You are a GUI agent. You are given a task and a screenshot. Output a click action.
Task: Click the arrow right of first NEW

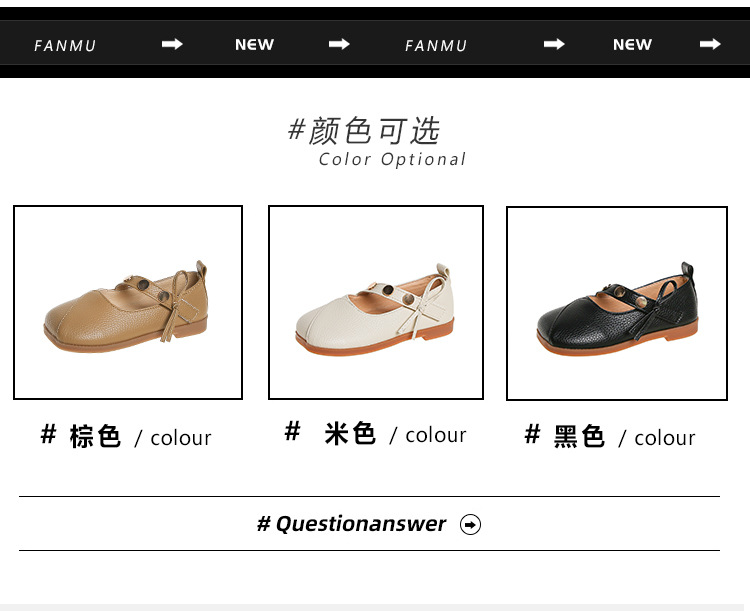339,44
